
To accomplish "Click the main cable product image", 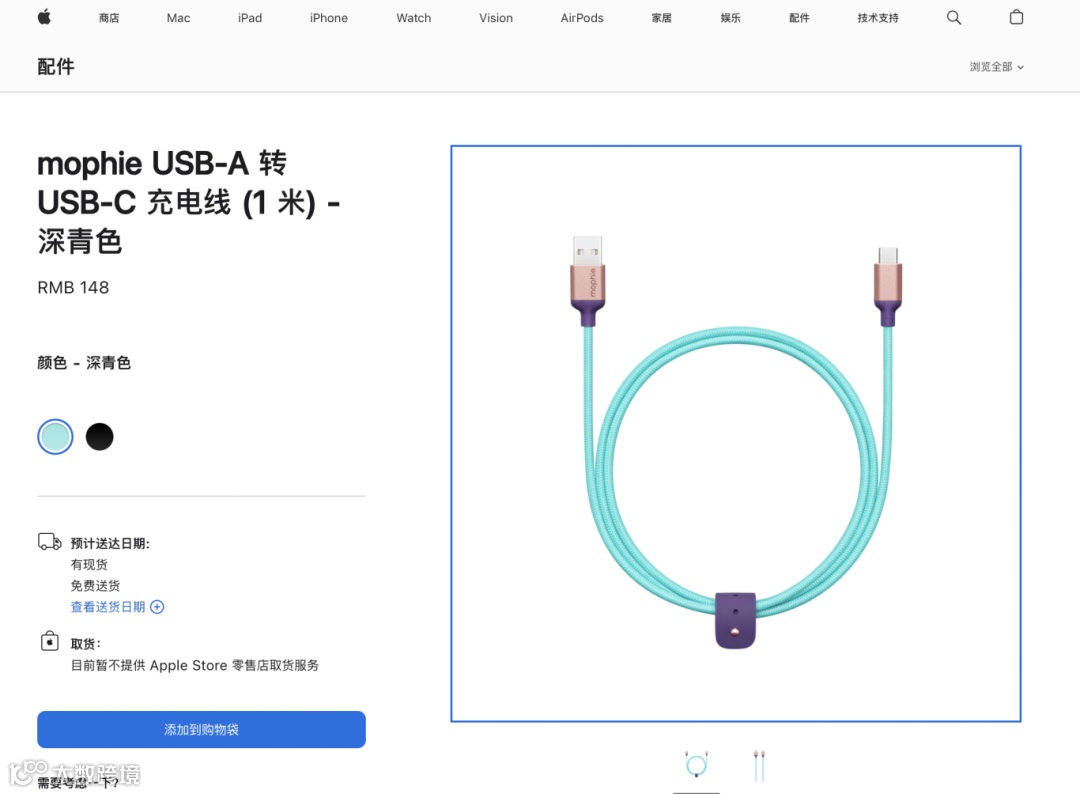I will pos(736,433).
